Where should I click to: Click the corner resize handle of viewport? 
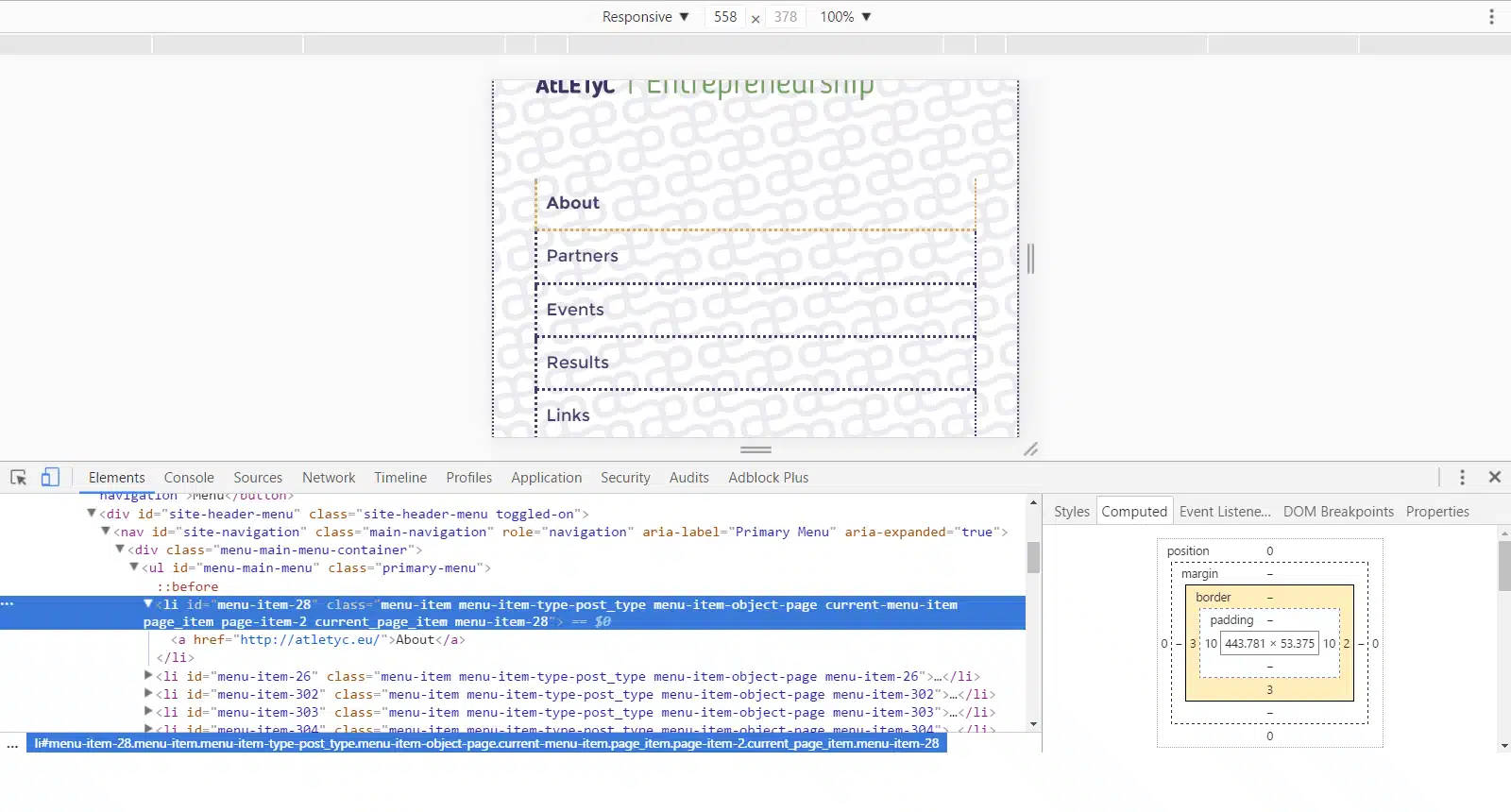coord(1030,449)
